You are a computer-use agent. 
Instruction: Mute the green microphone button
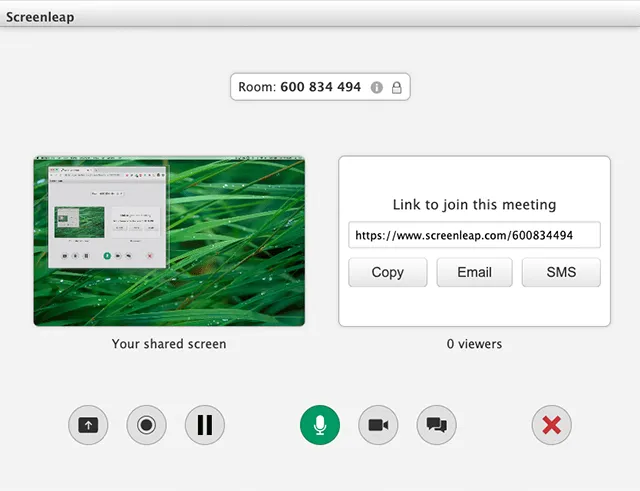pos(320,425)
